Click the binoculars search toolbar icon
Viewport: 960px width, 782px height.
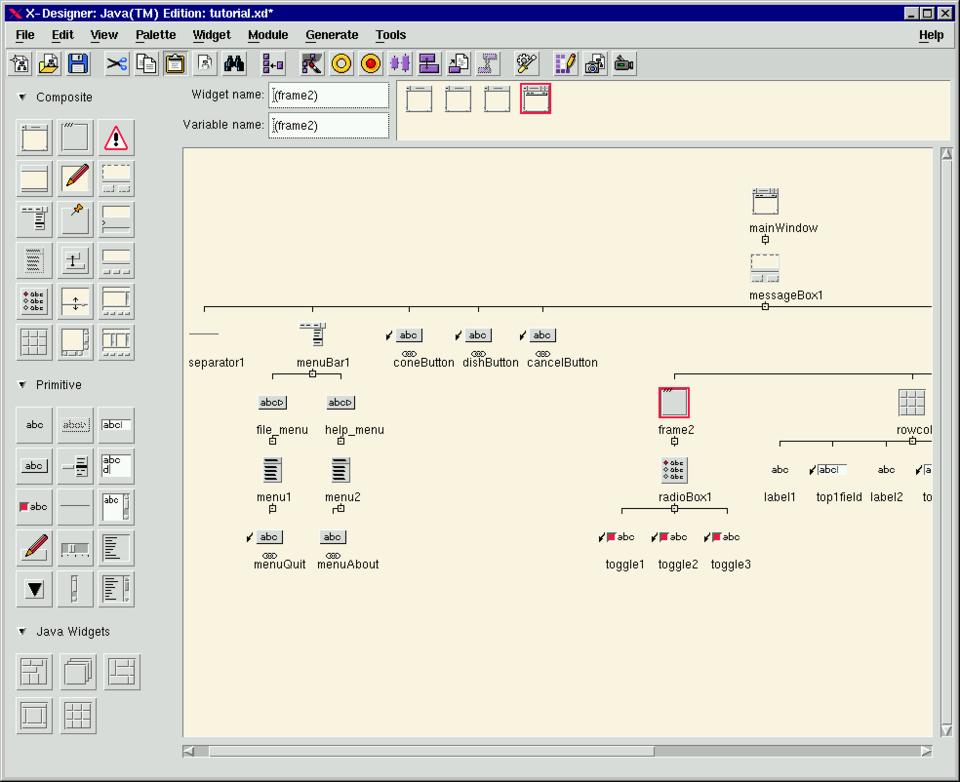(x=234, y=64)
